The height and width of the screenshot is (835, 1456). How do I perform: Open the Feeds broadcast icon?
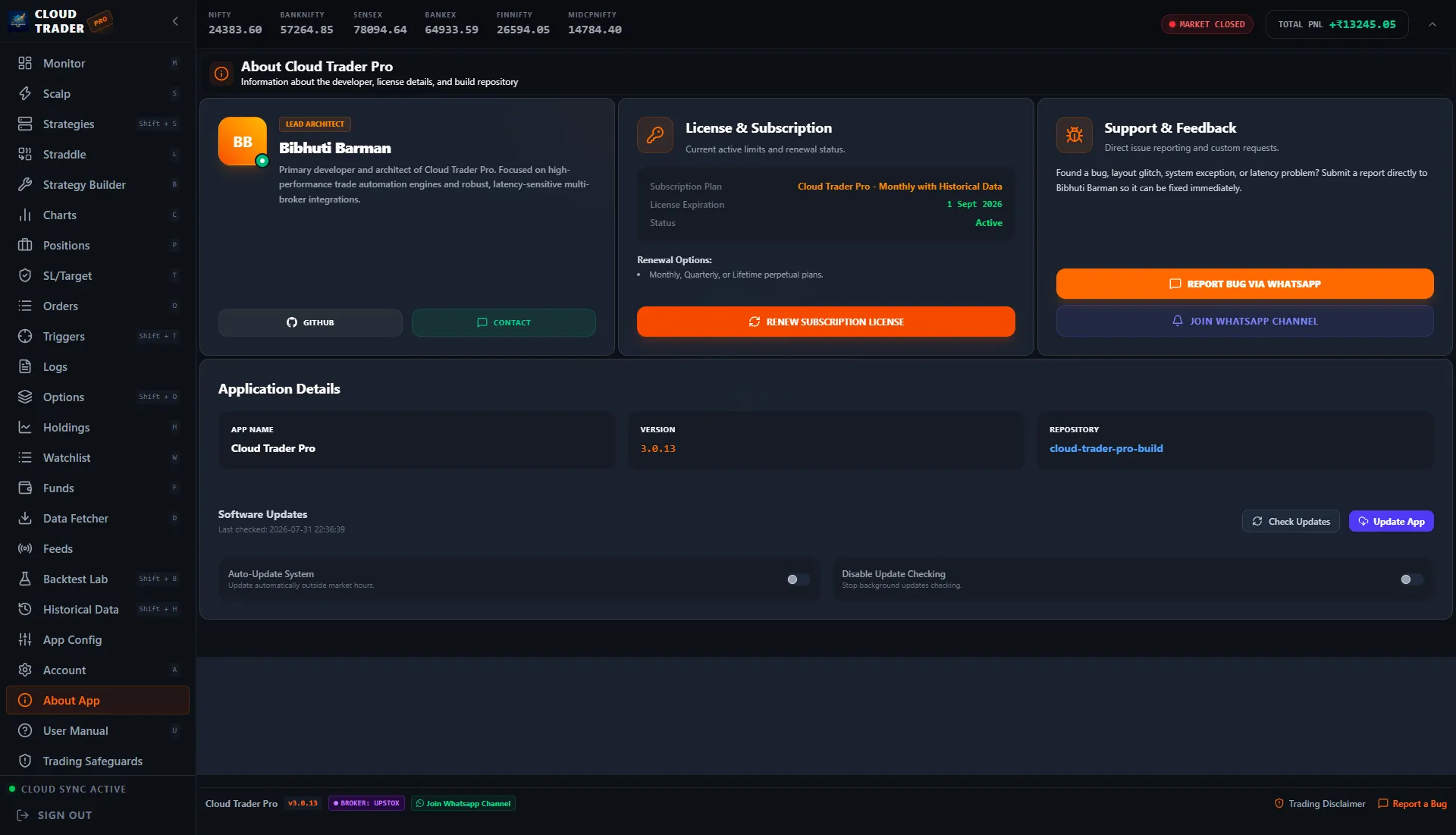(25, 548)
